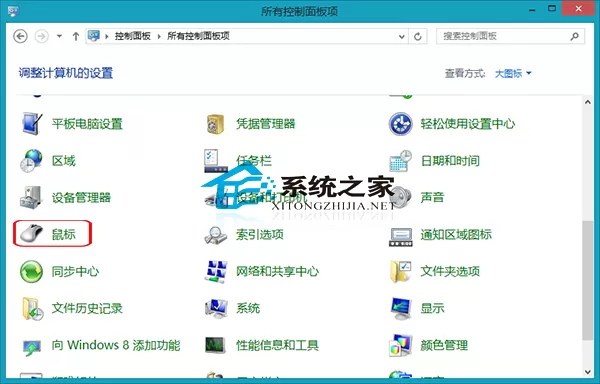Refresh the Control Panel view
This screenshot has width=600, height=384.
pos(418,36)
